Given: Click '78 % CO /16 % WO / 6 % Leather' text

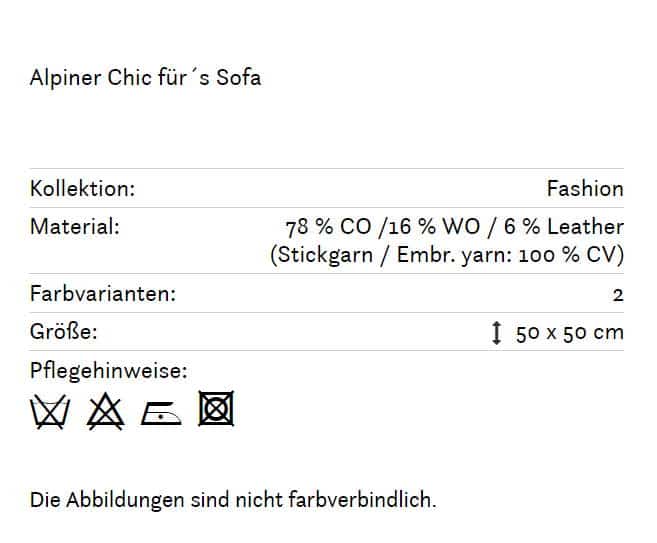Looking at the screenshot, I should coord(455,227).
